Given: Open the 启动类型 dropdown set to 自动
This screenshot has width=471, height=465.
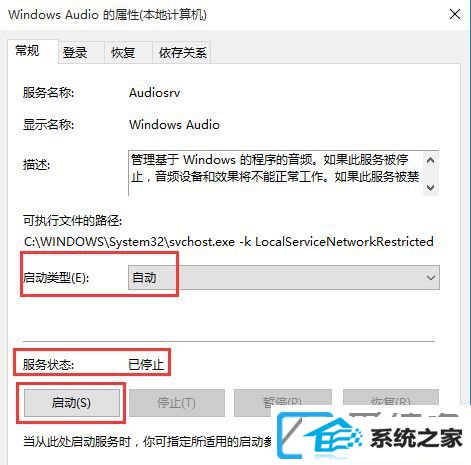Looking at the screenshot, I should pos(284,277).
